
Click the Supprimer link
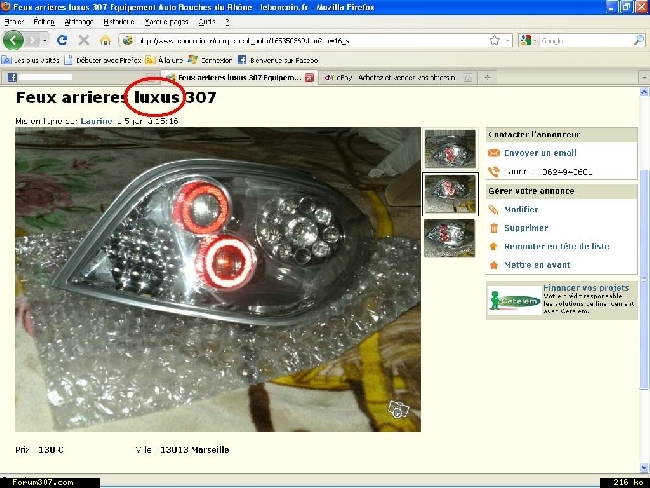(526, 228)
